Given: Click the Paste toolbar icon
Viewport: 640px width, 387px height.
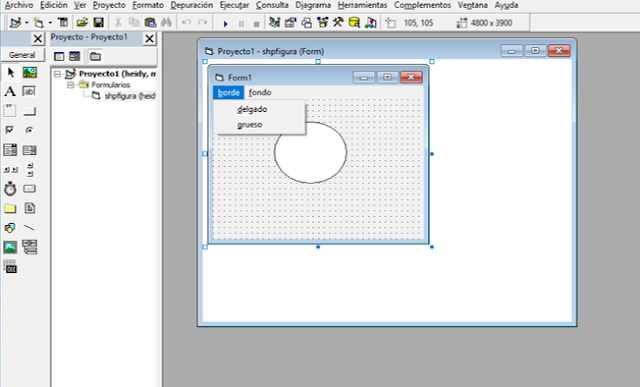Looking at the screenshot, I should pos(151,22).
